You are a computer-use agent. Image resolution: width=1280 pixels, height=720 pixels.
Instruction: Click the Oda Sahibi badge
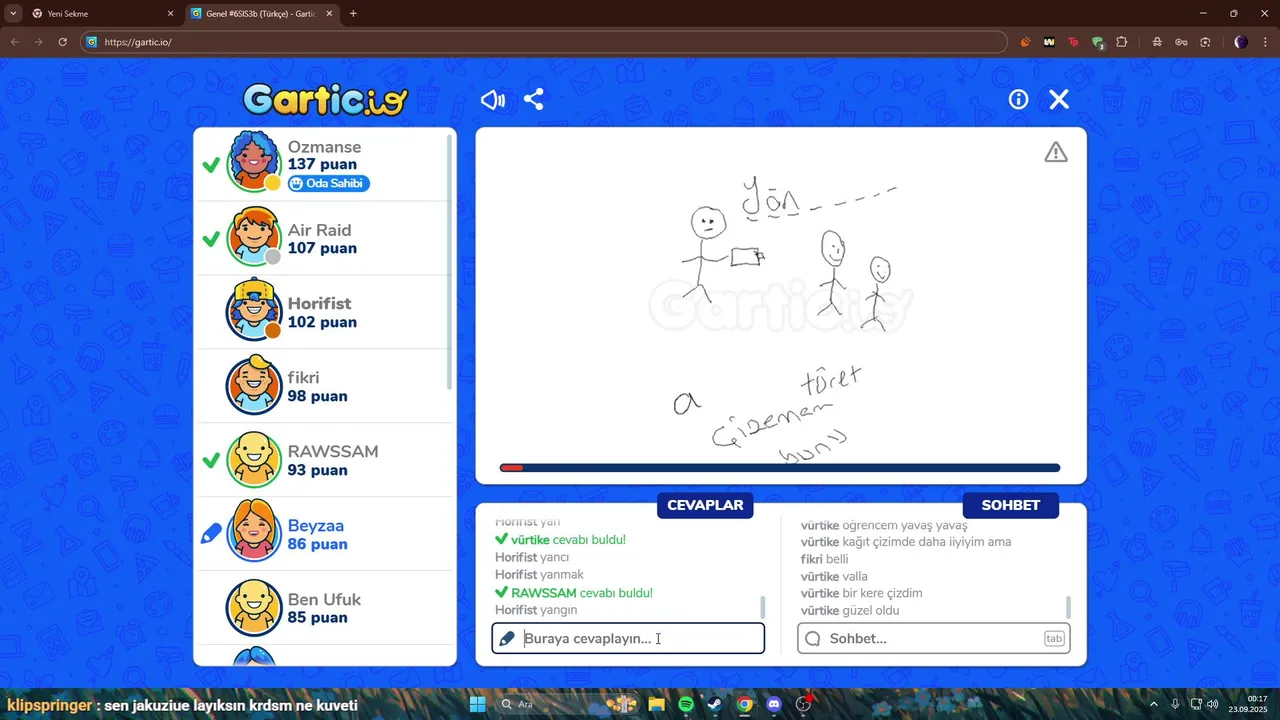329,184
